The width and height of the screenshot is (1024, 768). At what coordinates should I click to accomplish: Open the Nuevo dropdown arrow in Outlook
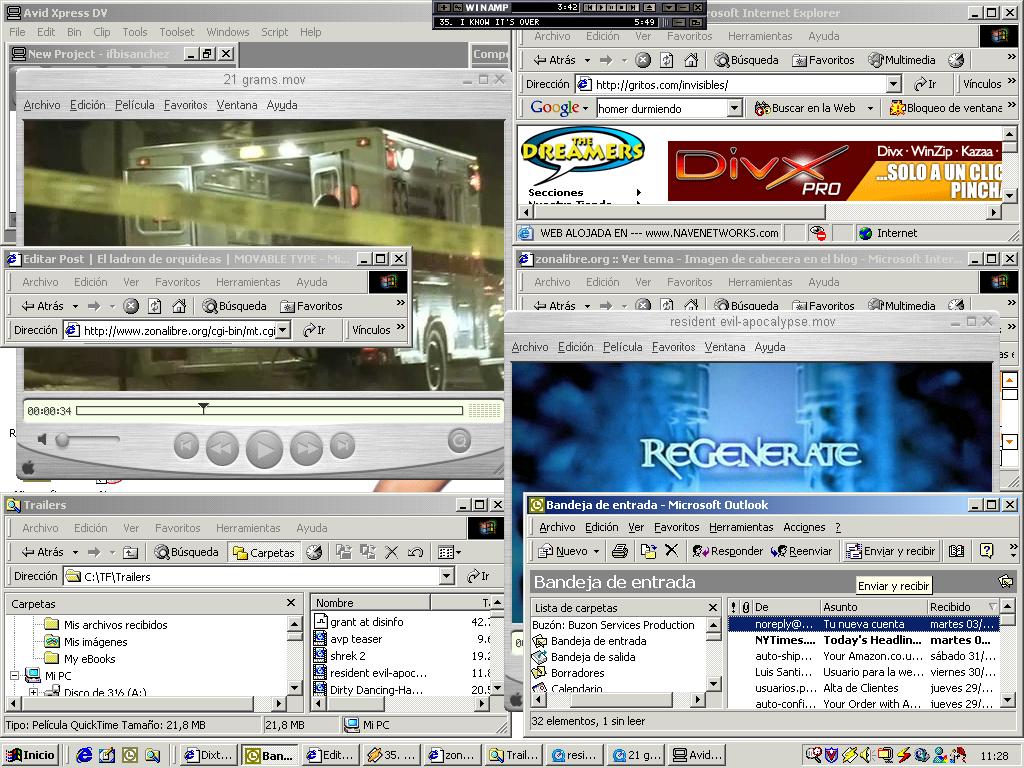tap(596, 551)
